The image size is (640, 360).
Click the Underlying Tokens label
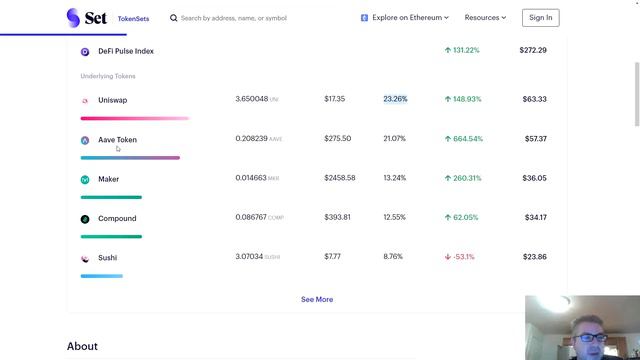tap(108, 76)
